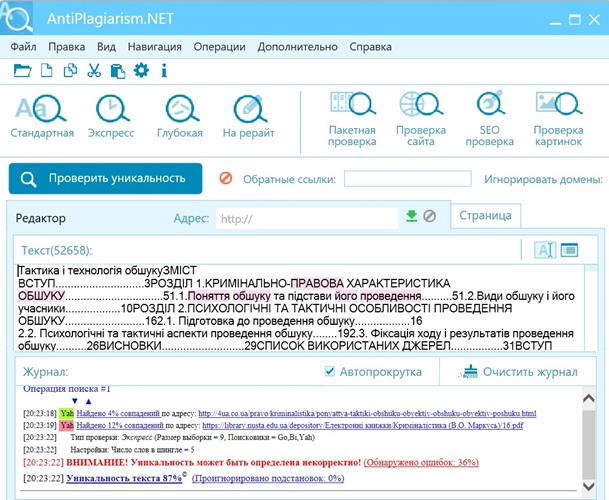Viewport: 609px width, 500px height.
Task: Open the Операции menu
Action: 219,47
